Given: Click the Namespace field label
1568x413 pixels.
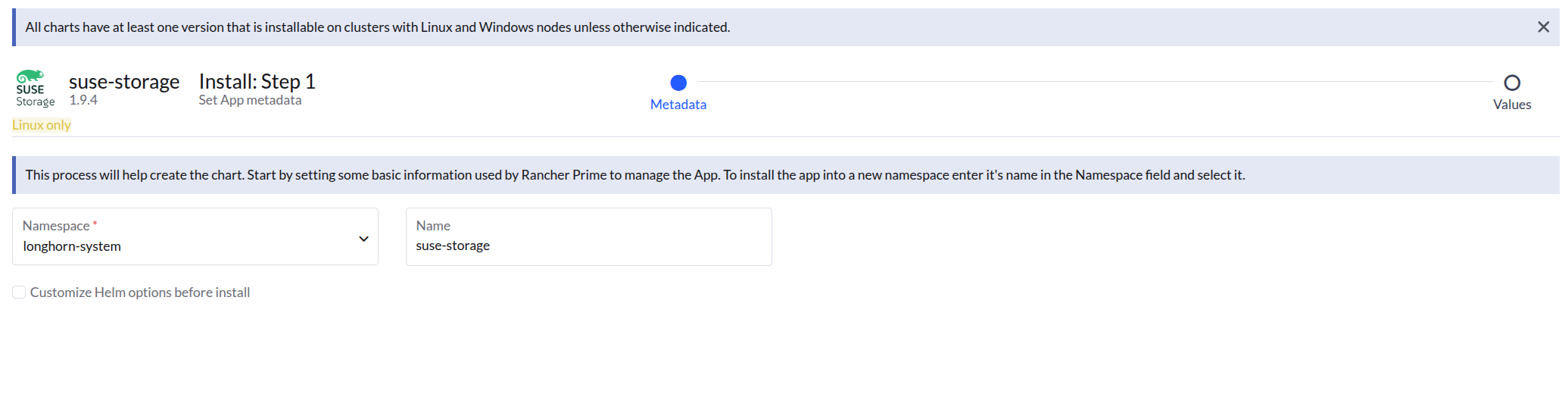Looking at the screenshot, I should point(56,226).
